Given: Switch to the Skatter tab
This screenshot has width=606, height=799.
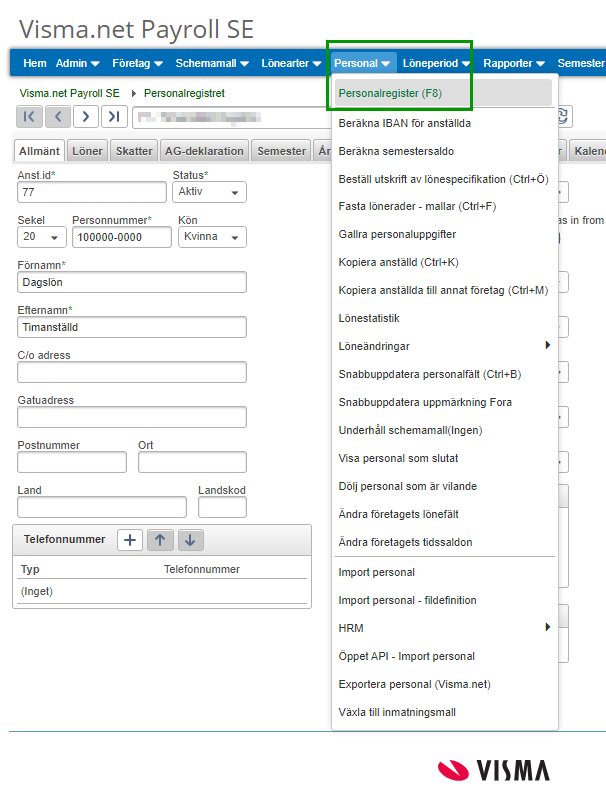Looking at the screenshot, I should tap(134, 151).
